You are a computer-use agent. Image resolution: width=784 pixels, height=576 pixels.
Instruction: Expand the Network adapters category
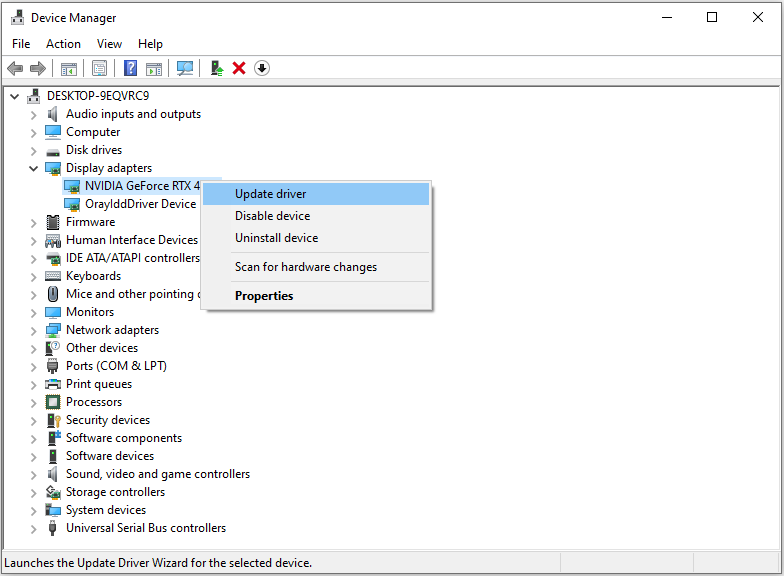33,330
